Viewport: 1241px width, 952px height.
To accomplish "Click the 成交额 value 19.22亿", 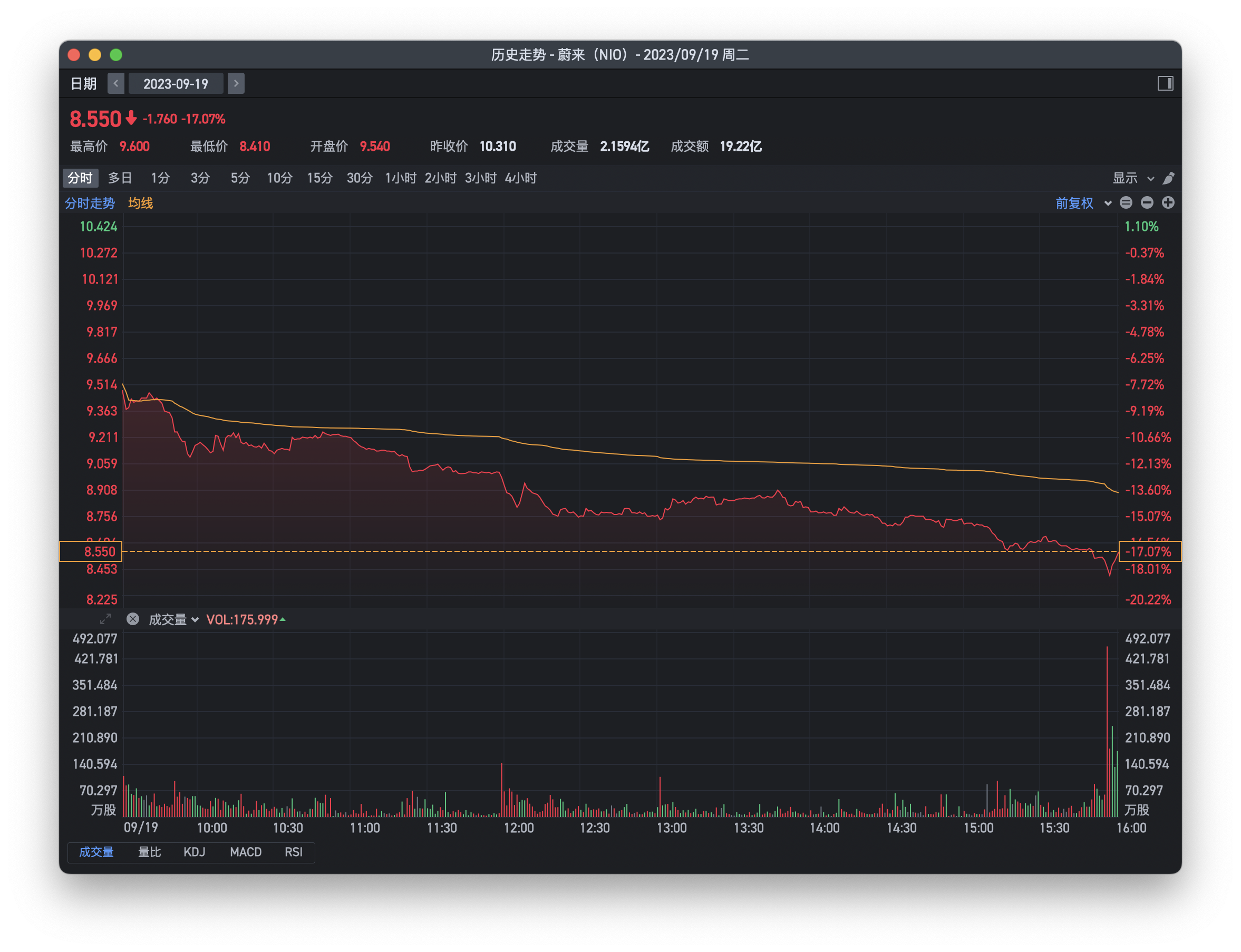I will [741, 146].
